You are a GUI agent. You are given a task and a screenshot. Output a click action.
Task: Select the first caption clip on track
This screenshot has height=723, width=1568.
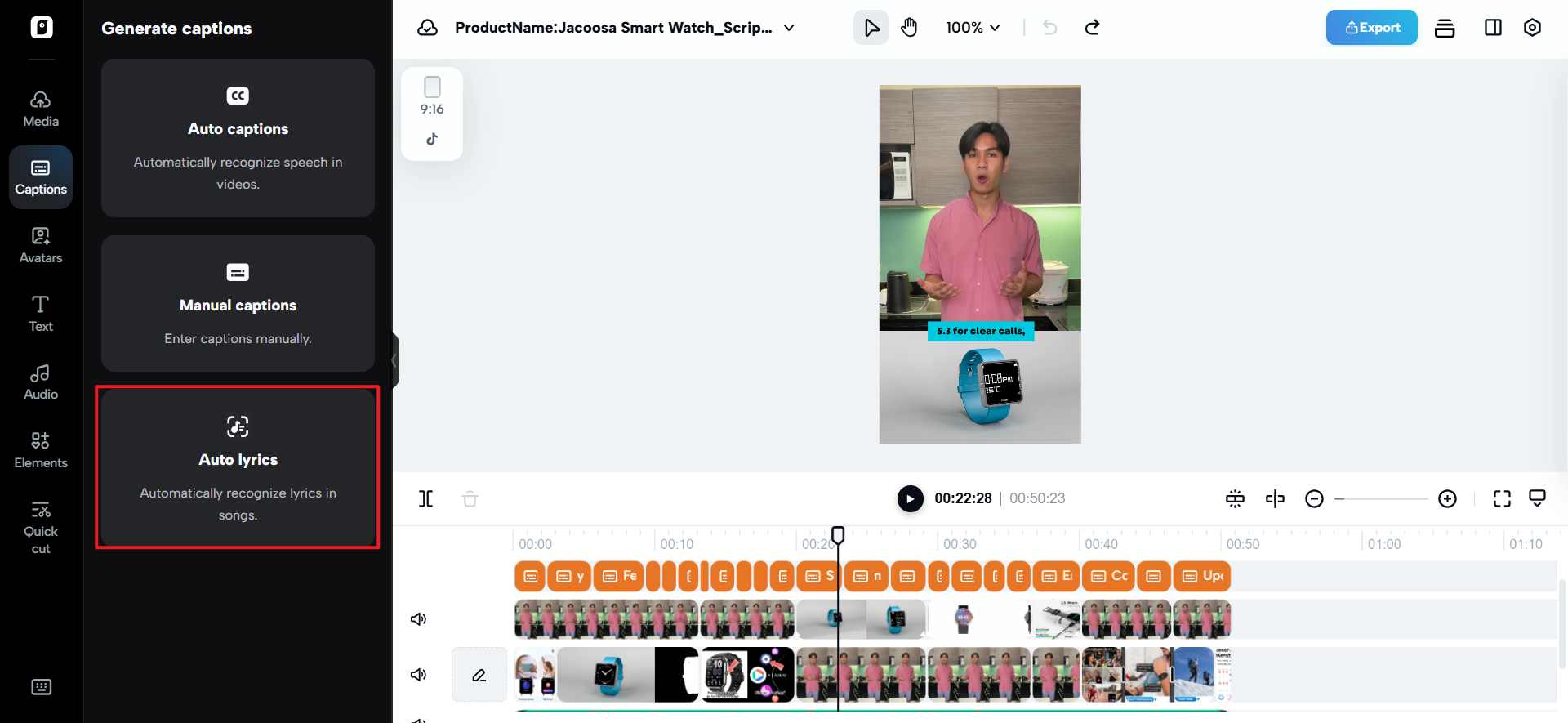click(x=530, y=576)
